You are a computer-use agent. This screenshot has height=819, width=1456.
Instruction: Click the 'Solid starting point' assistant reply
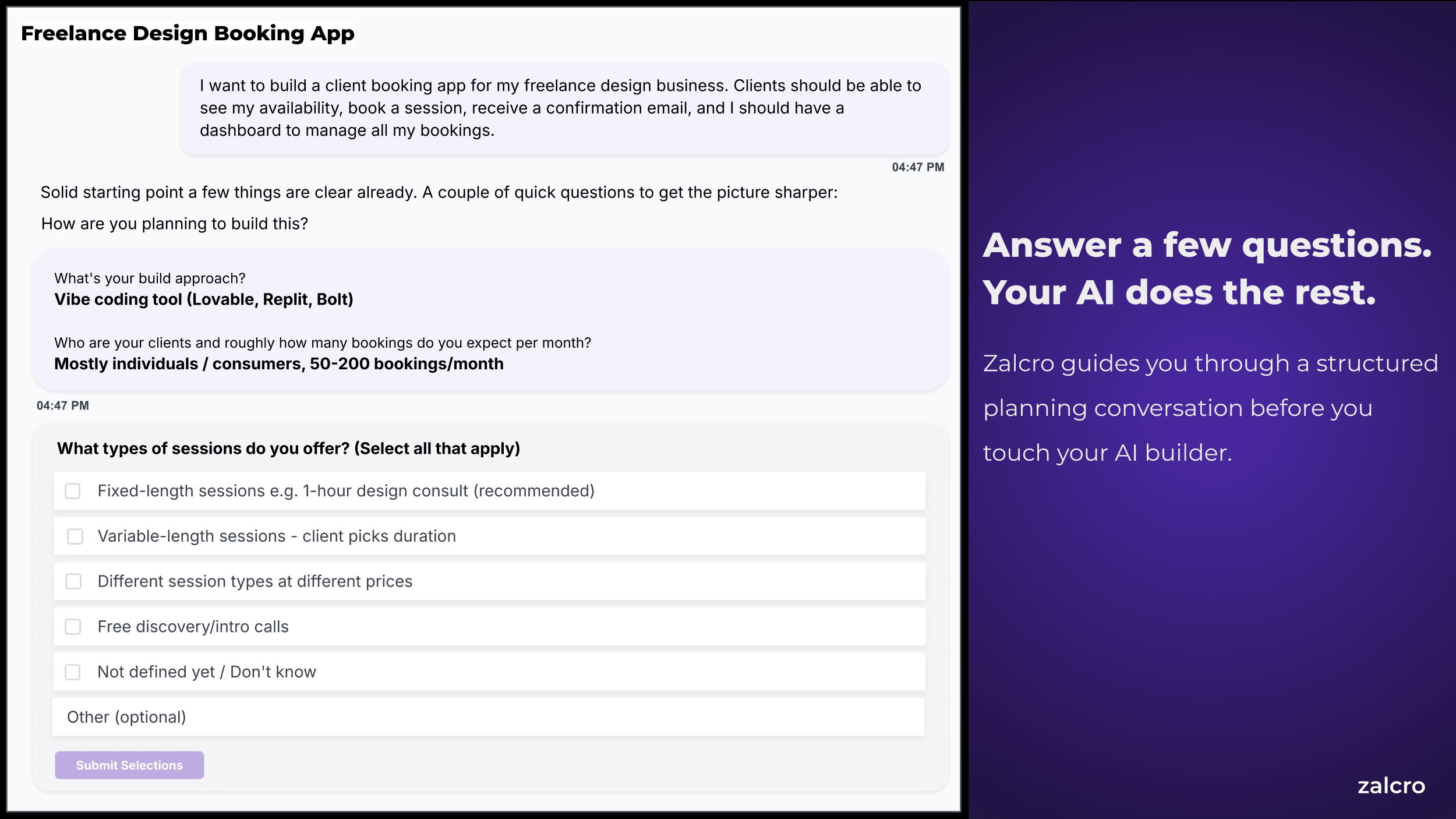point(439,192)
